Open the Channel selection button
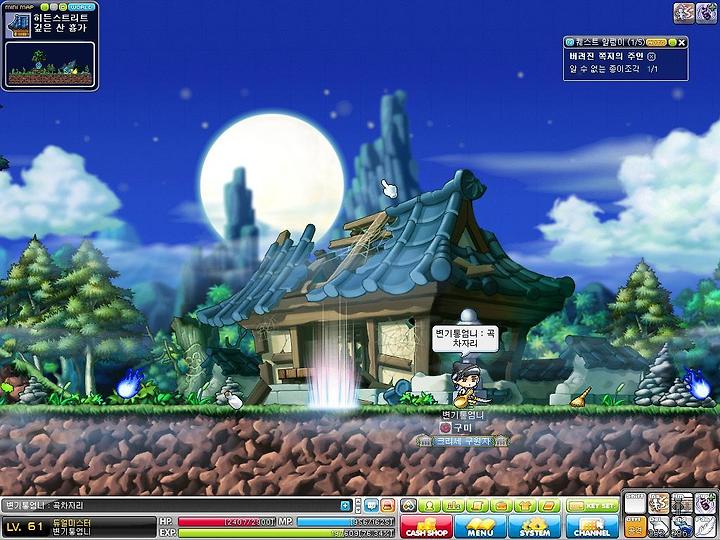The width and height of the screenshot is (720, 540). click(592, 527)
